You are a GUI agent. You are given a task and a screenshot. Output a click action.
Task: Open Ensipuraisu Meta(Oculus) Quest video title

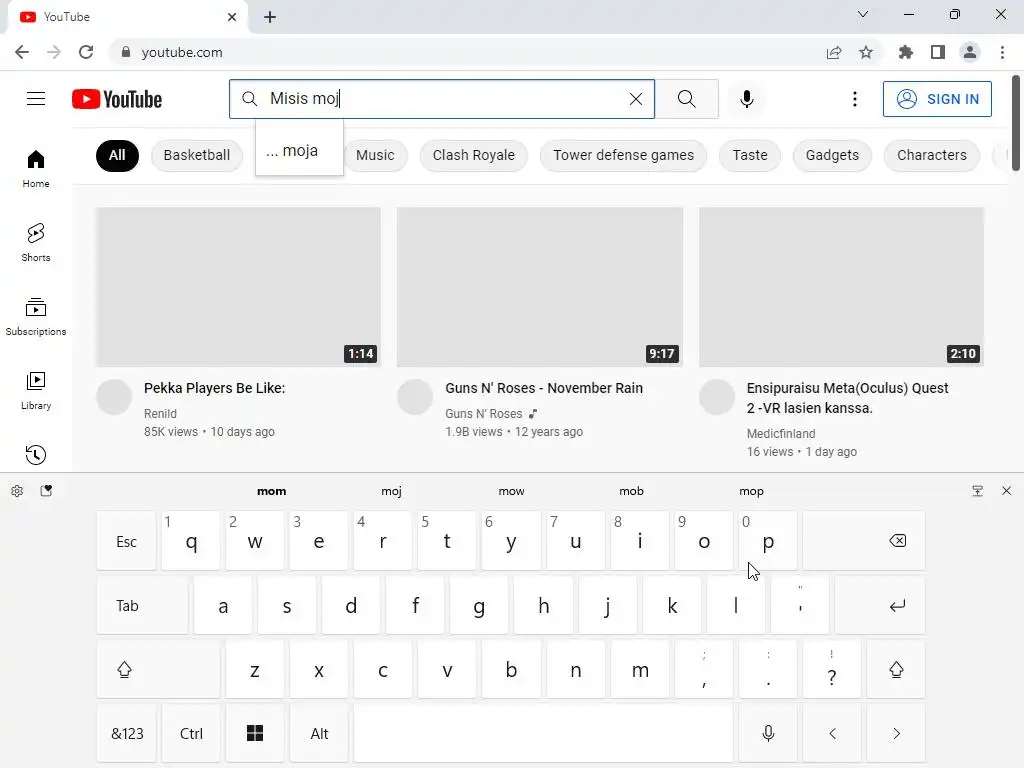point(847,398)
